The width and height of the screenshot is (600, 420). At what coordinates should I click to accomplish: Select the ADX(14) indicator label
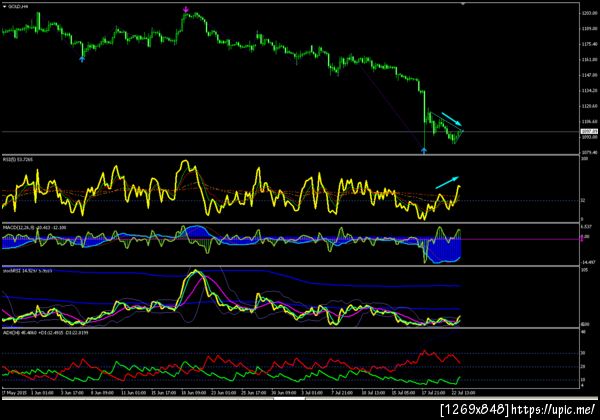point(45,333)
